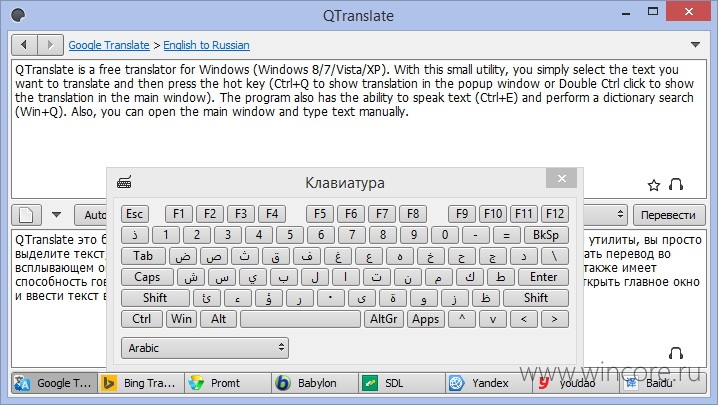
Task: Click the QTranslate app icon in title bar
Action: (18, 15)
